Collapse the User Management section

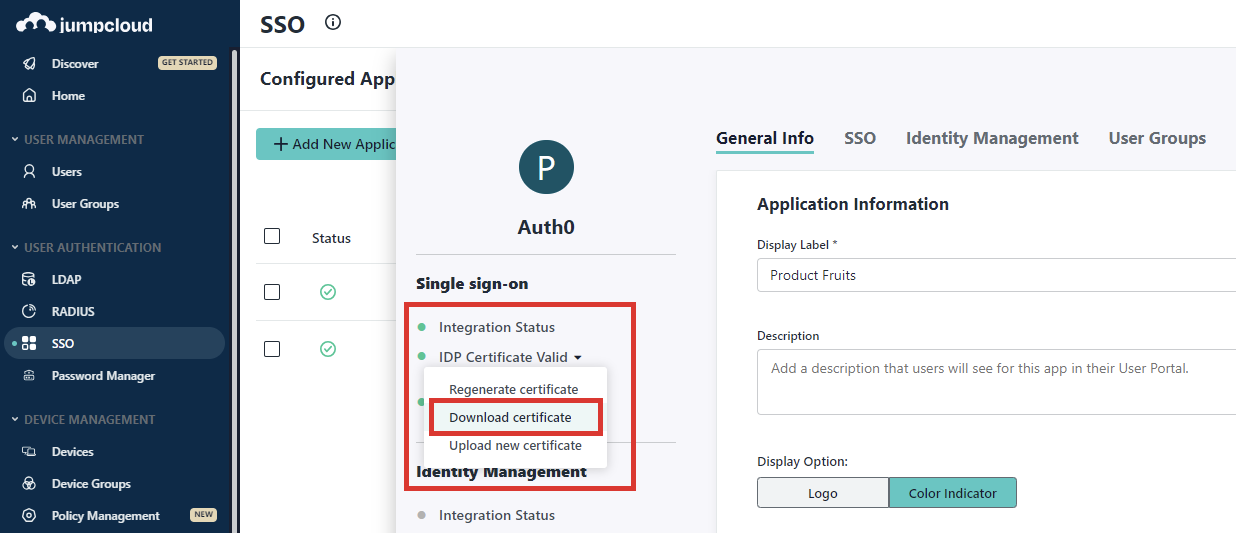point(77,140)
